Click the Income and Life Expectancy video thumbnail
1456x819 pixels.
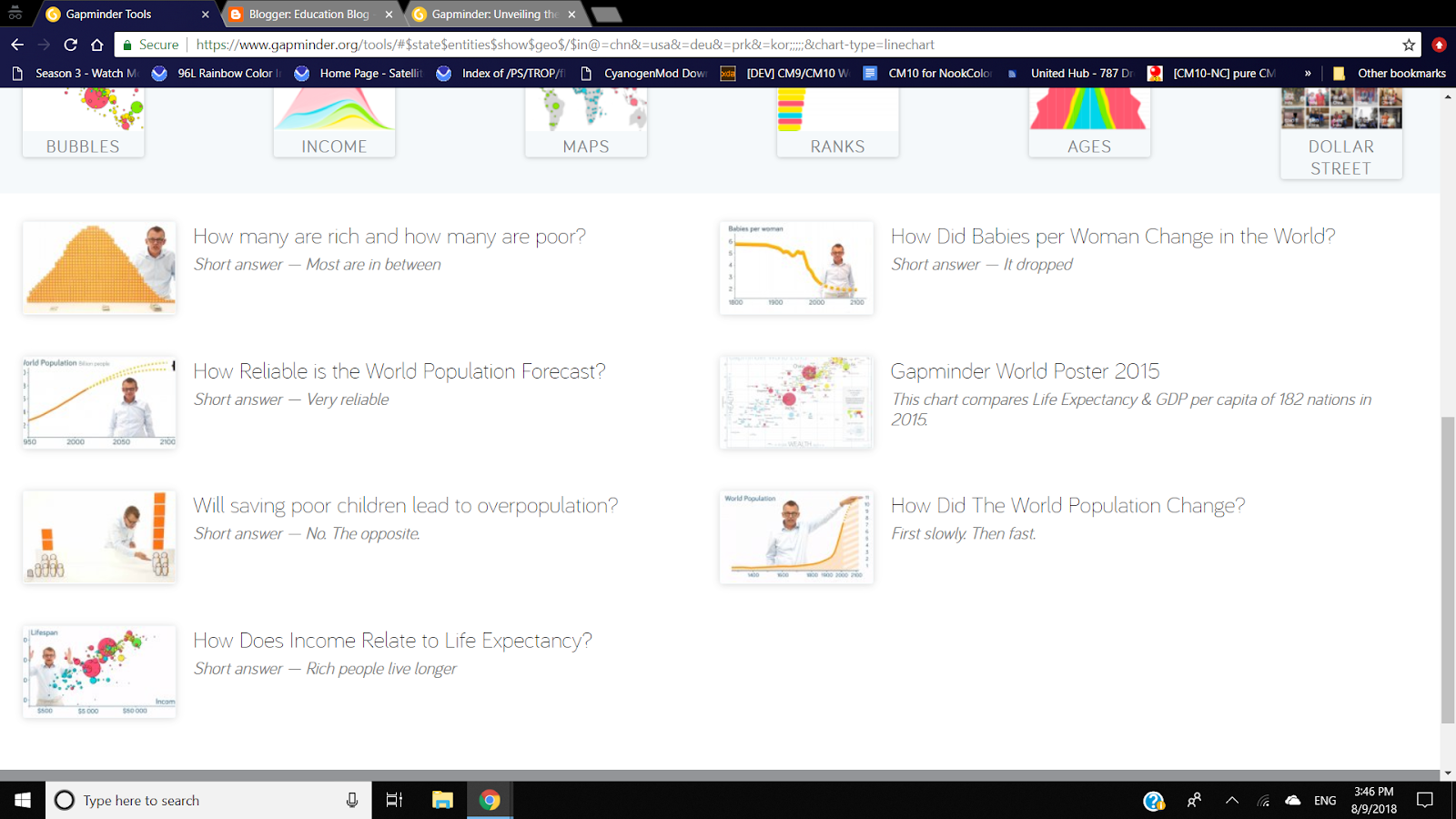(98, 671)
